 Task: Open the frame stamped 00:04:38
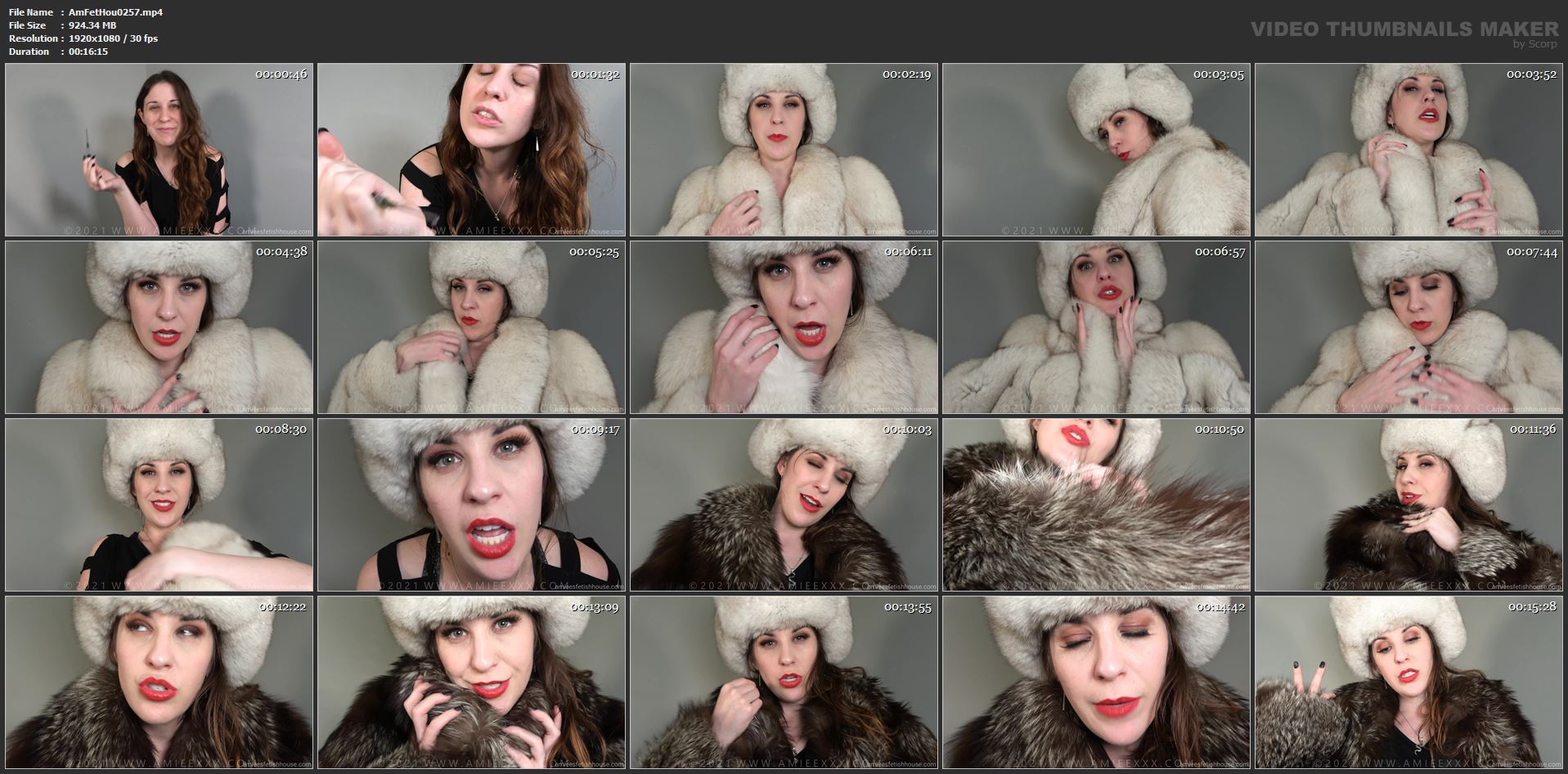click(159, 327)
